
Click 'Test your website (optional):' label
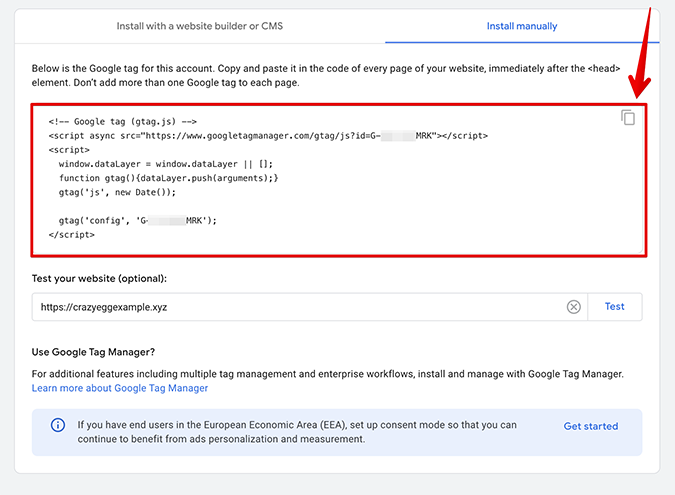[x=99, y=278]
